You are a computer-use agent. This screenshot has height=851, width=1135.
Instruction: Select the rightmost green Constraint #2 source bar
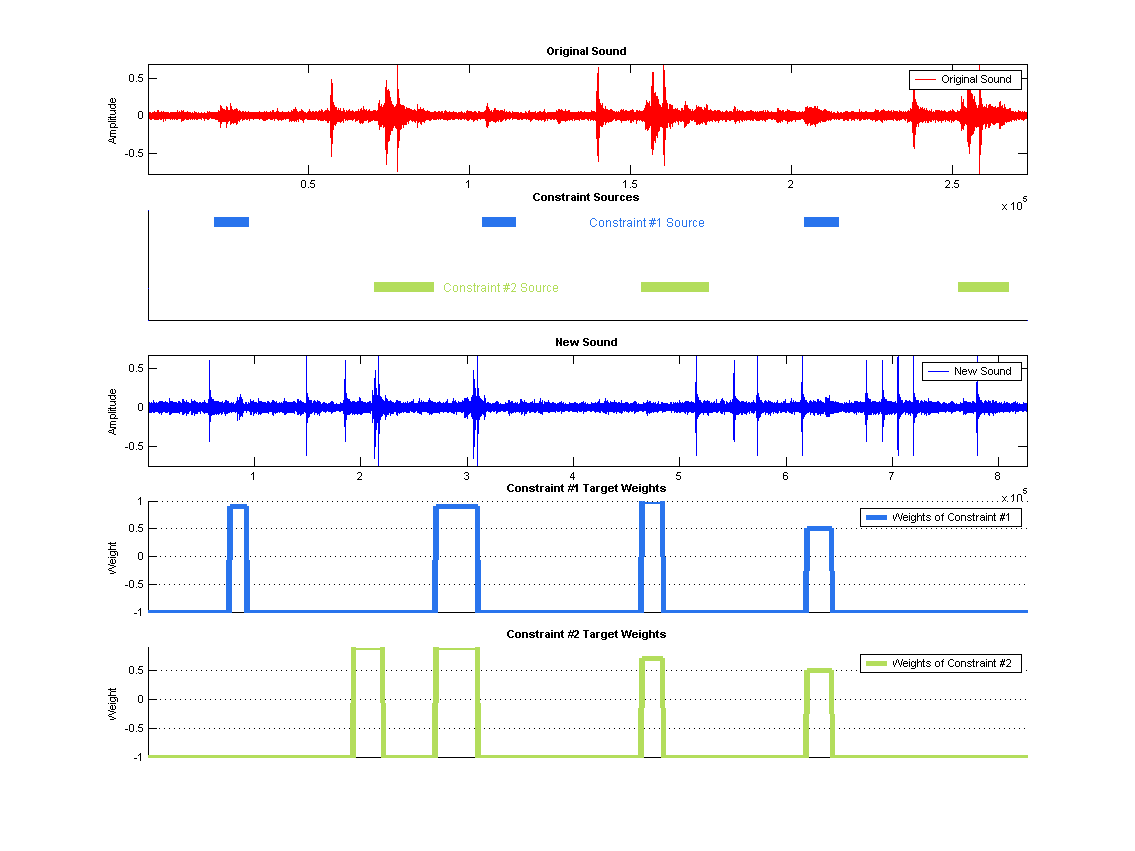tap(983, 287)
